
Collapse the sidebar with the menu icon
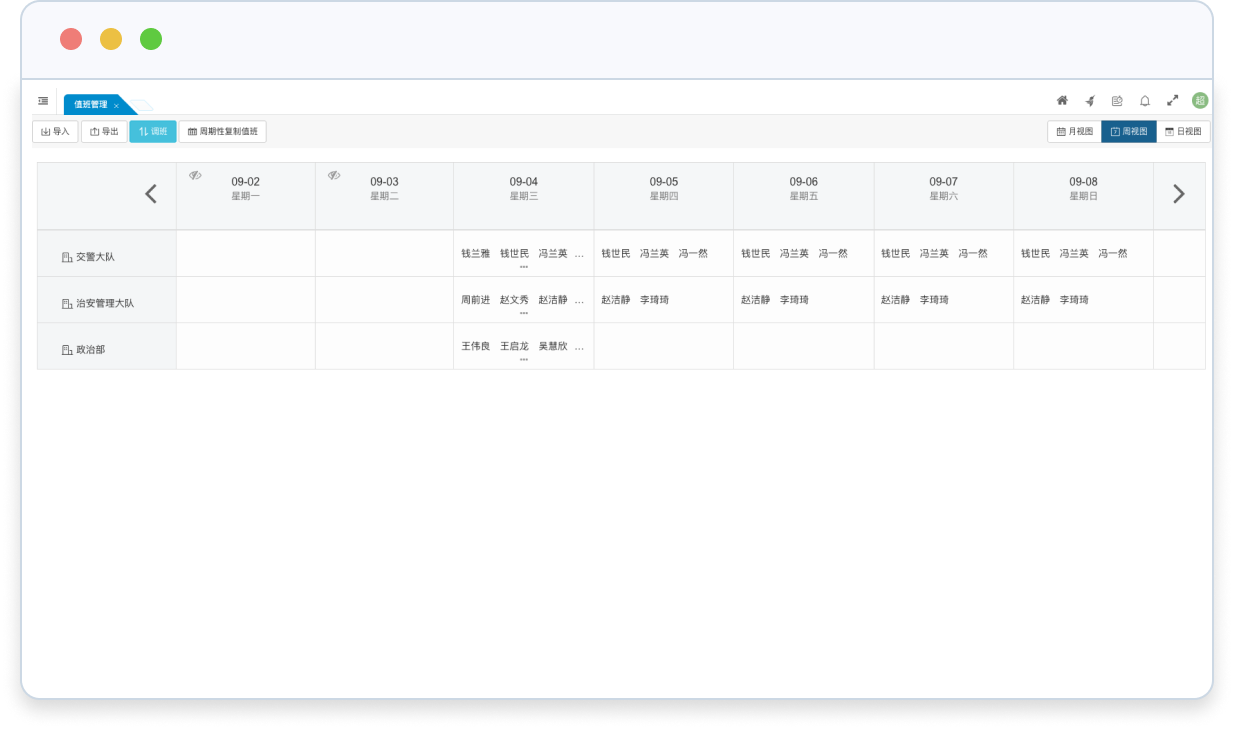44,101
